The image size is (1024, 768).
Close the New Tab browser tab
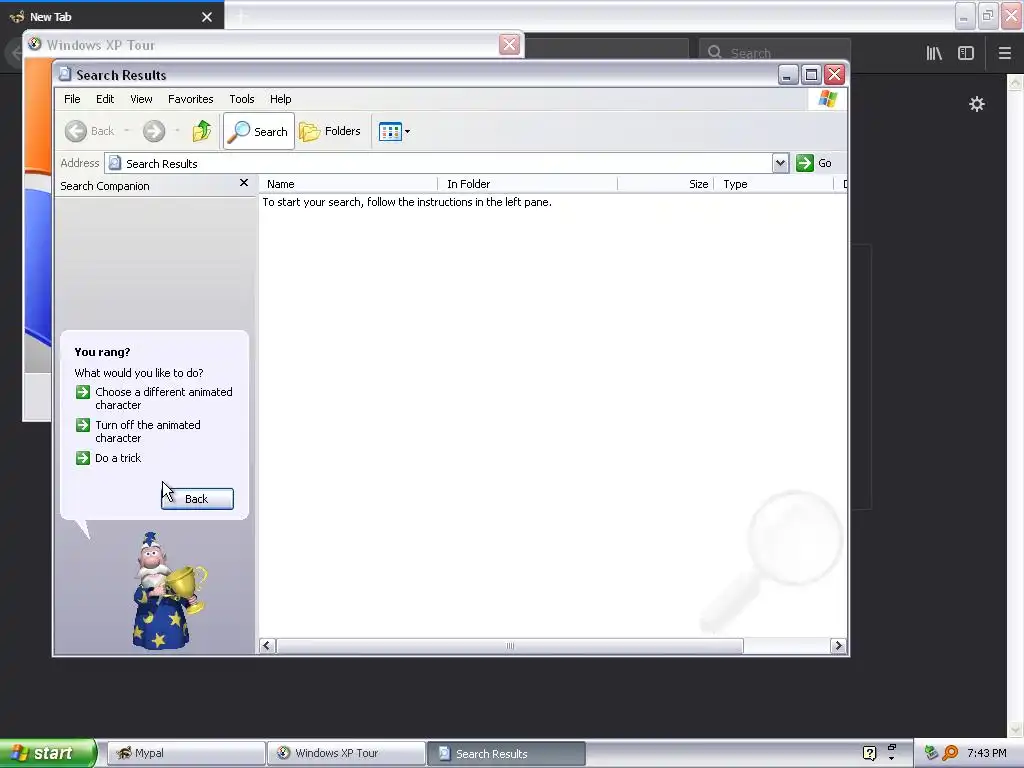207,17
